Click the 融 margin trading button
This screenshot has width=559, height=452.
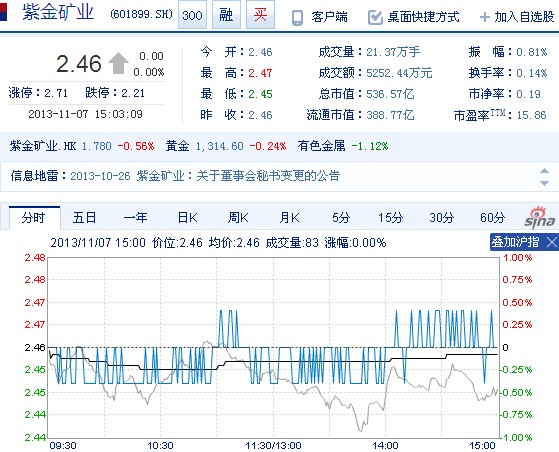pos(226,15)
